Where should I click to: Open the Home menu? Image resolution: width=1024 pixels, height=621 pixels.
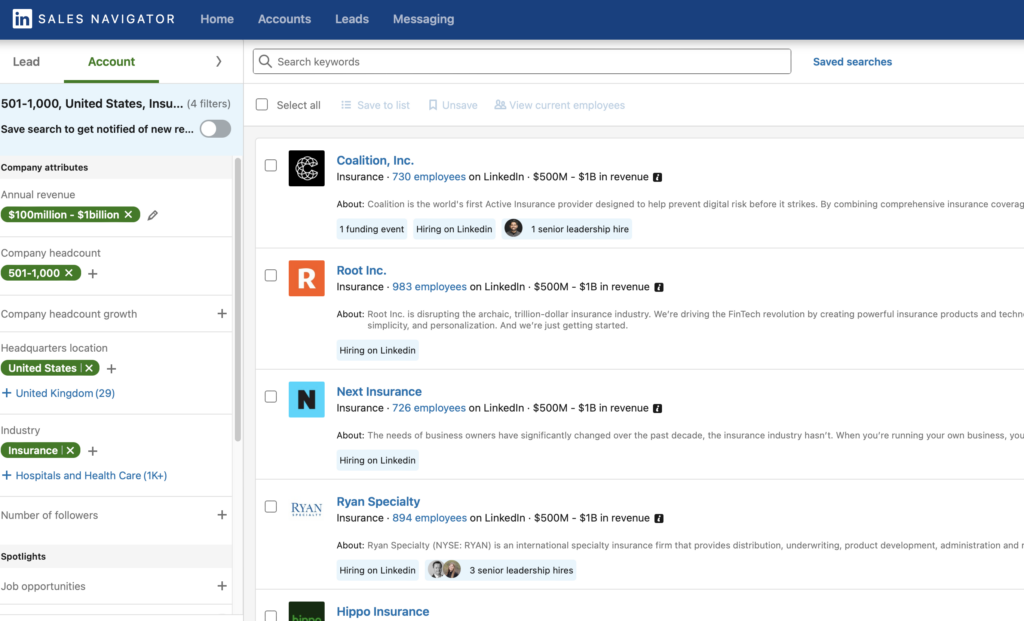pyautogui.click(x=217, y=19)
